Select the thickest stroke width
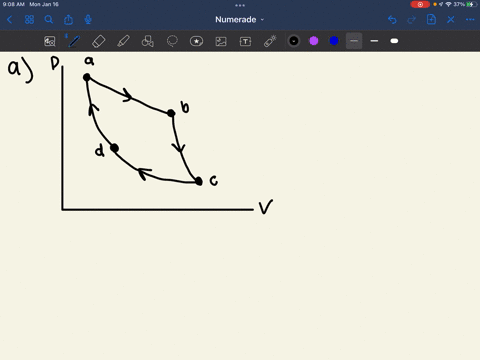 coord(394,41)
